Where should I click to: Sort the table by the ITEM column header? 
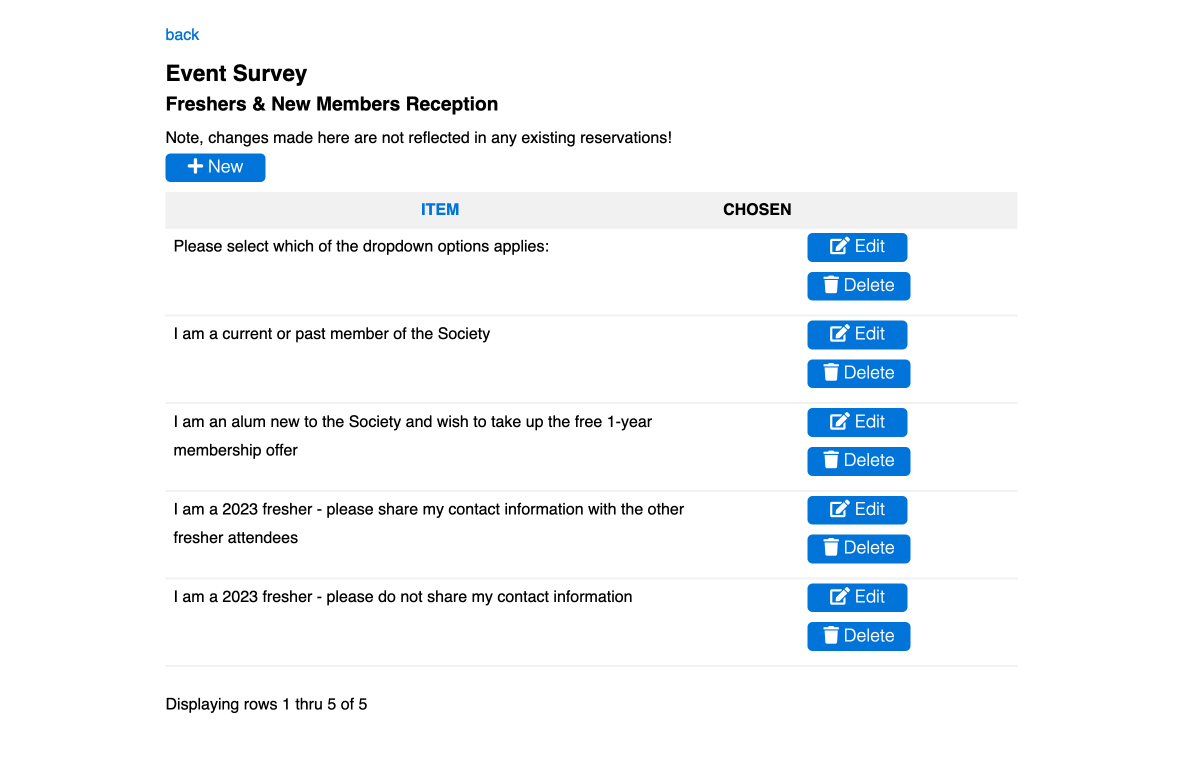[x=440, y=210]
